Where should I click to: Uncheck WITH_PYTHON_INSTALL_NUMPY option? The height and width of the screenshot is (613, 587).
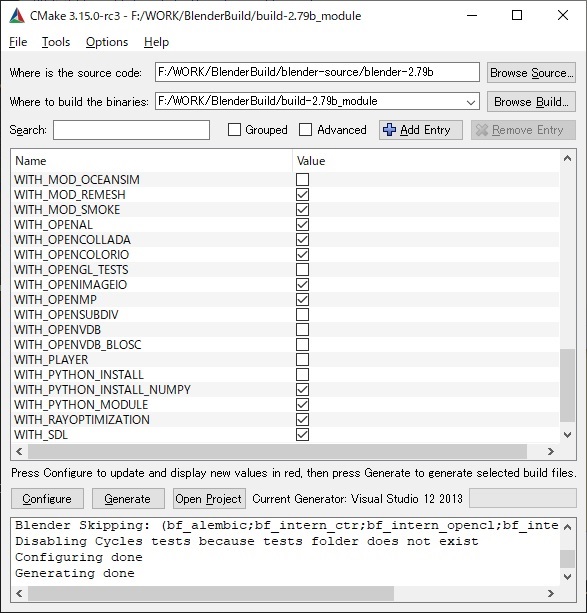(302, 389)
